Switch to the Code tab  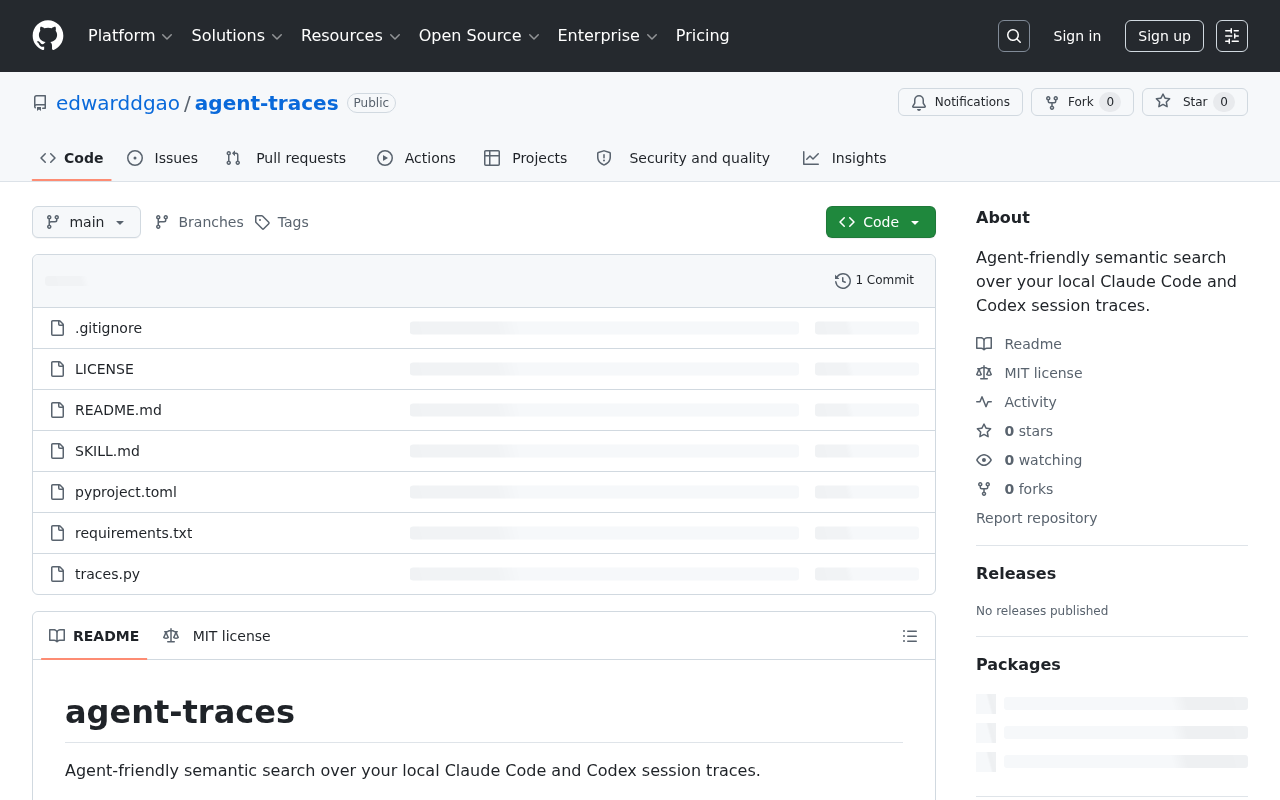point(72,158)
